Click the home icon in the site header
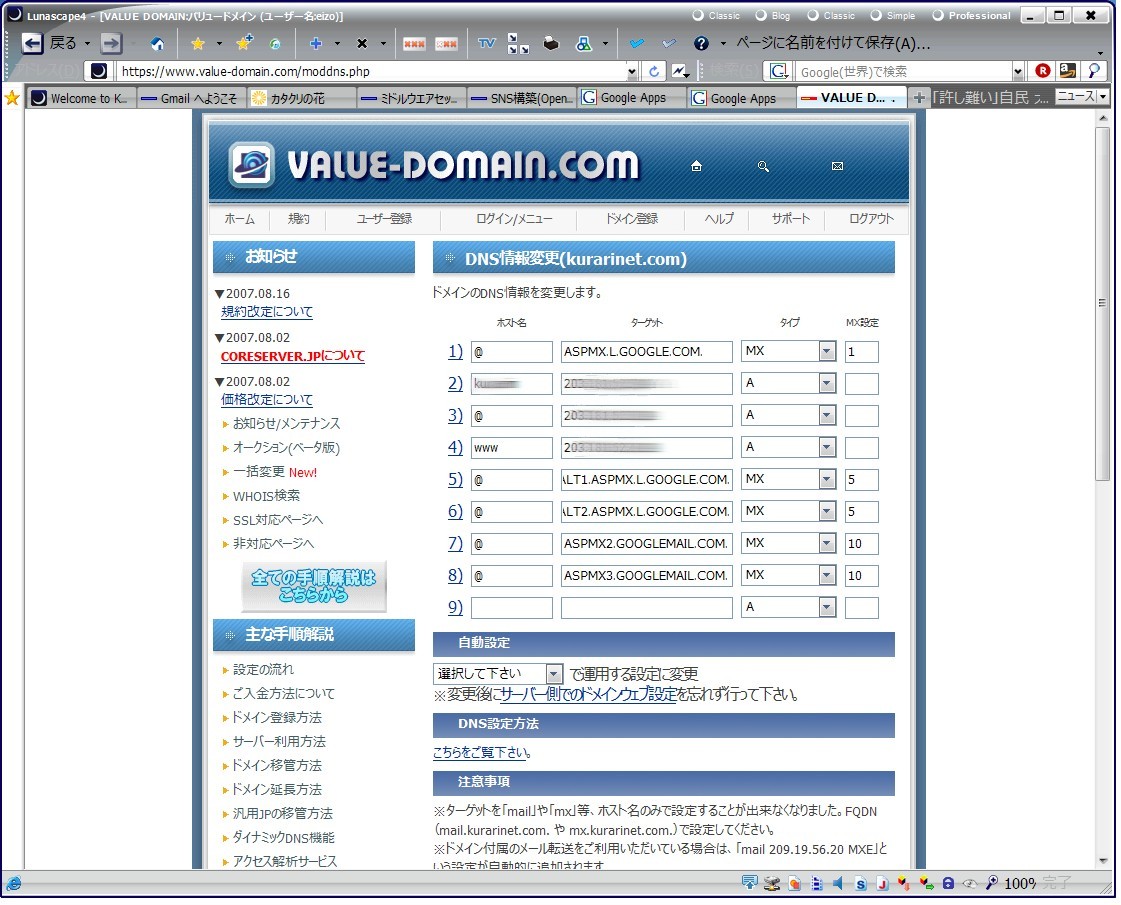Viewport: 1121px width, 905px height. [x=696, y=166]
